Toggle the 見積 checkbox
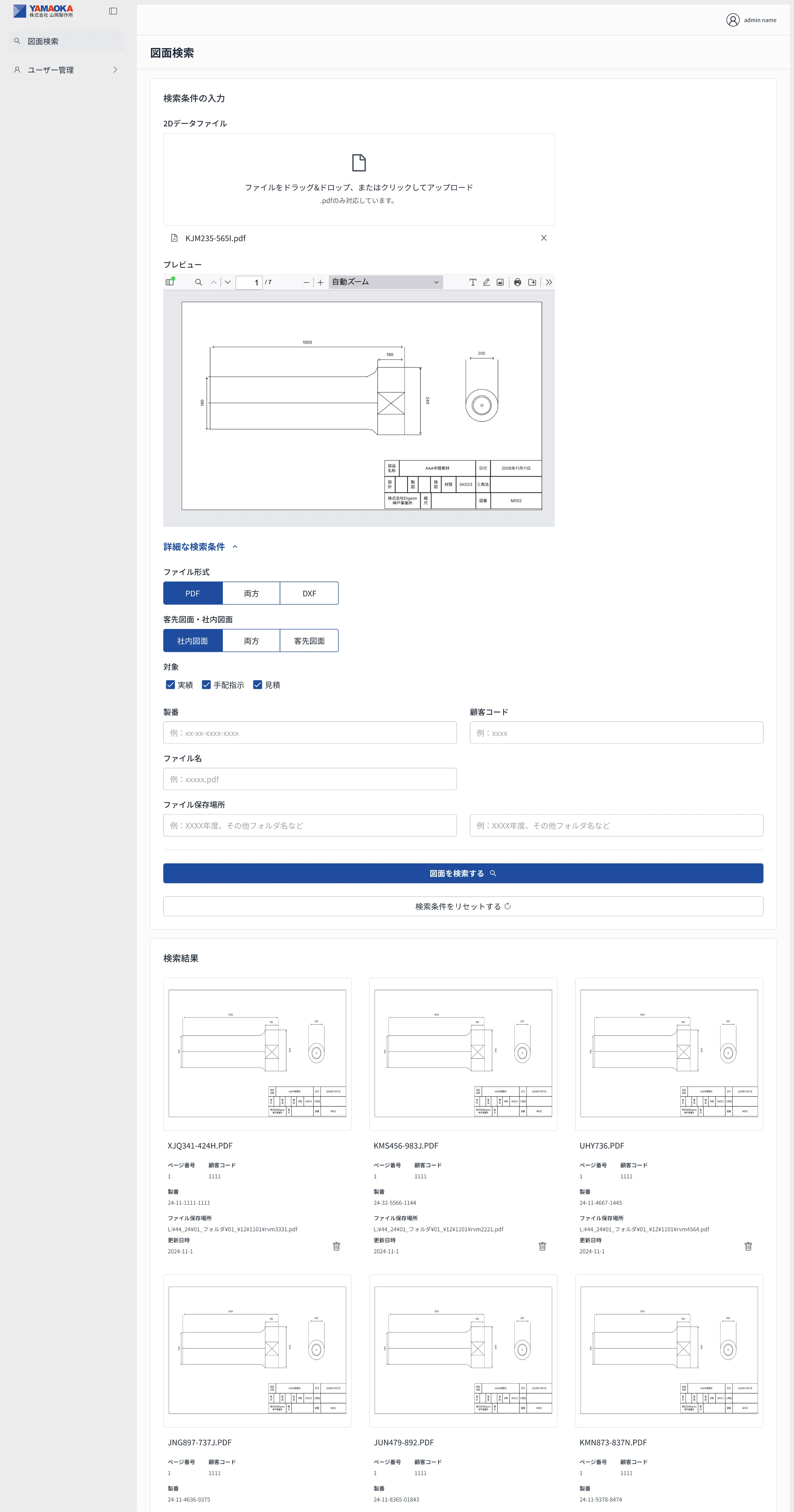This screenshot has height=1512, width=794. coord(257,684)
